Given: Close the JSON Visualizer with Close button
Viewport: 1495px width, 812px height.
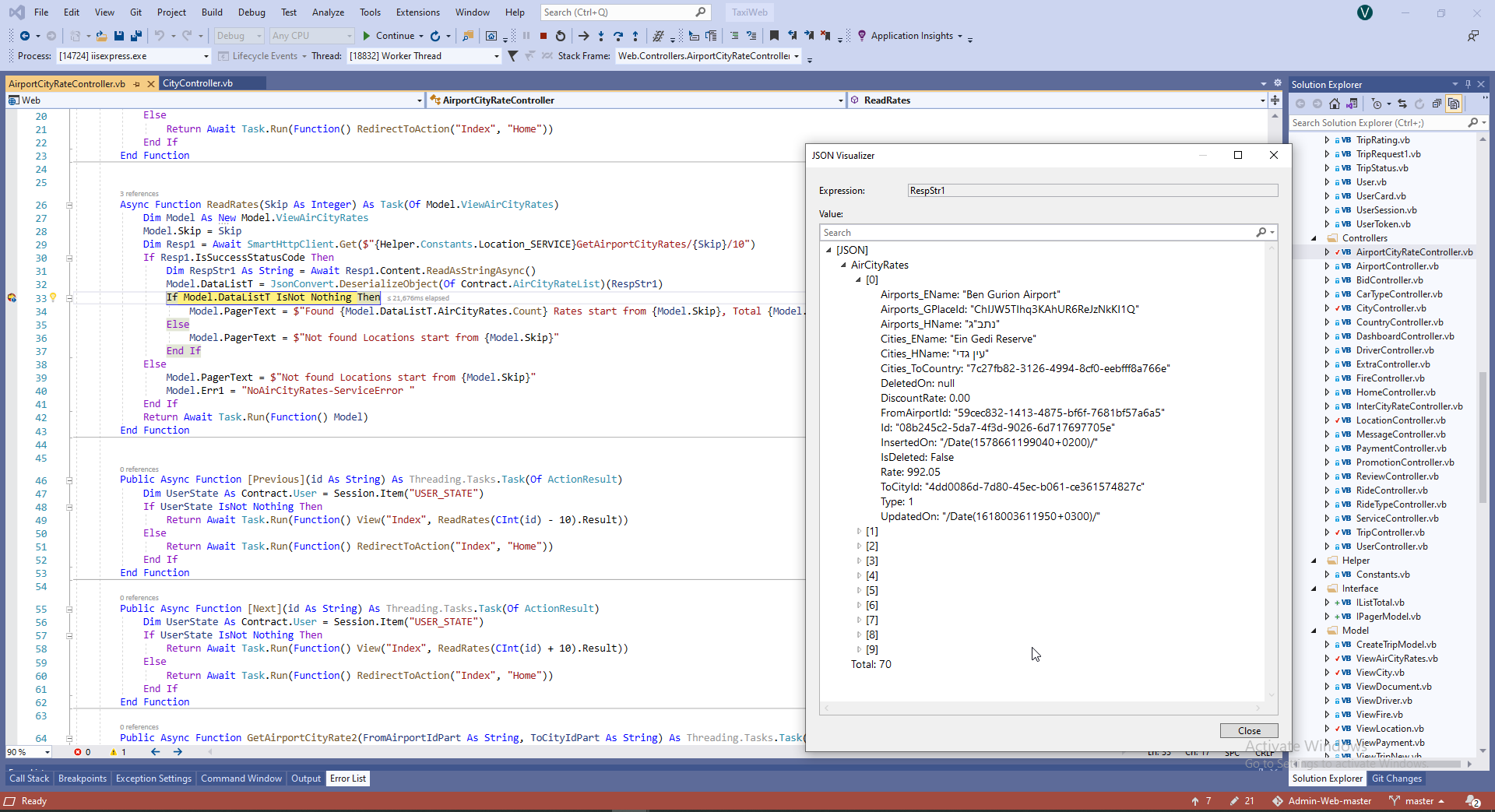Looking at the screenshot, I should pos(1248,730).
